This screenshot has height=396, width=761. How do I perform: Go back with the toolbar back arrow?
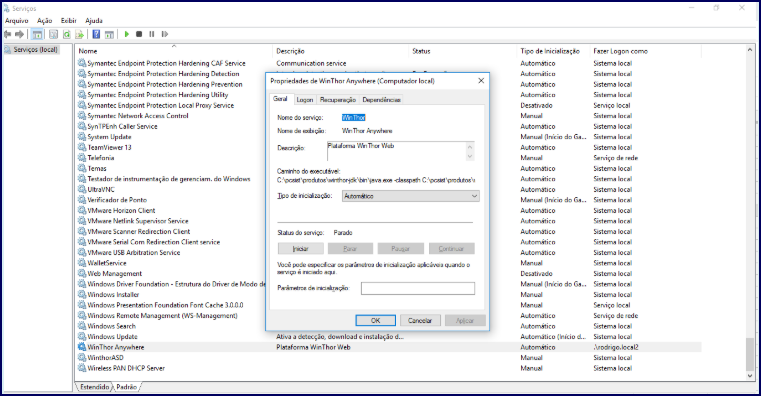point(7,34)
